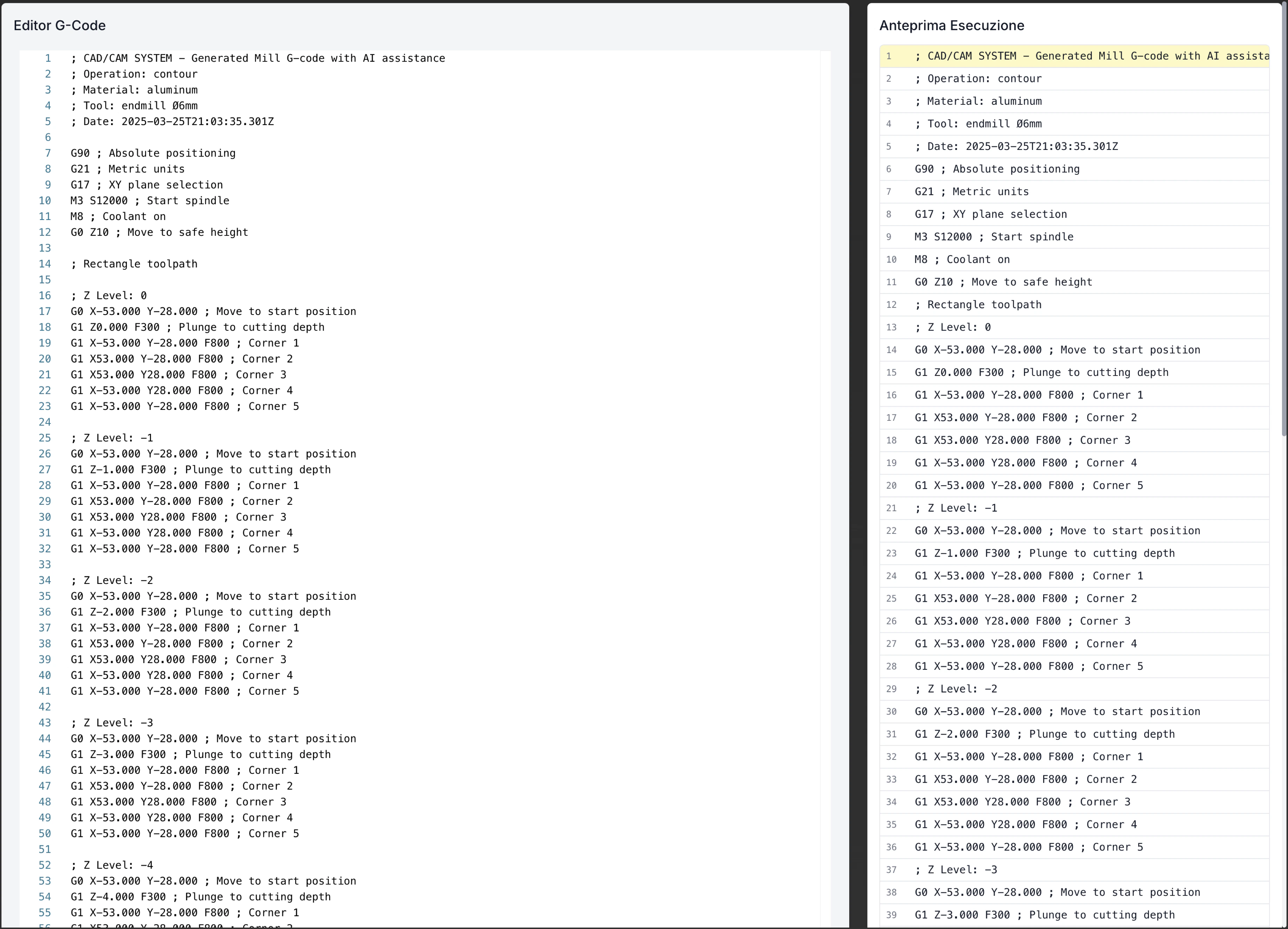Click editor line 8 'G21 ; Metric units'
Screen dimensions: 1288x929
tap(127, 169)
